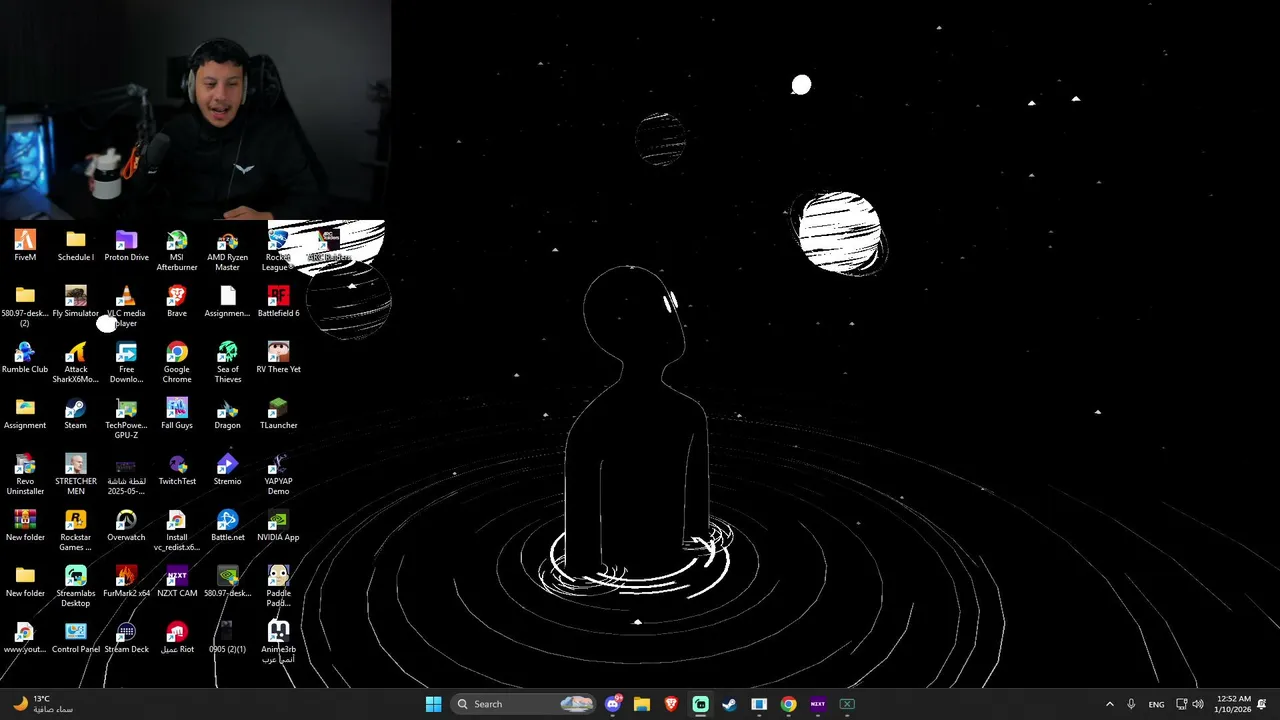Launch Fall Guys from the desktop
This screenshot has width=1280, height=720.
(x=177, y=414)
